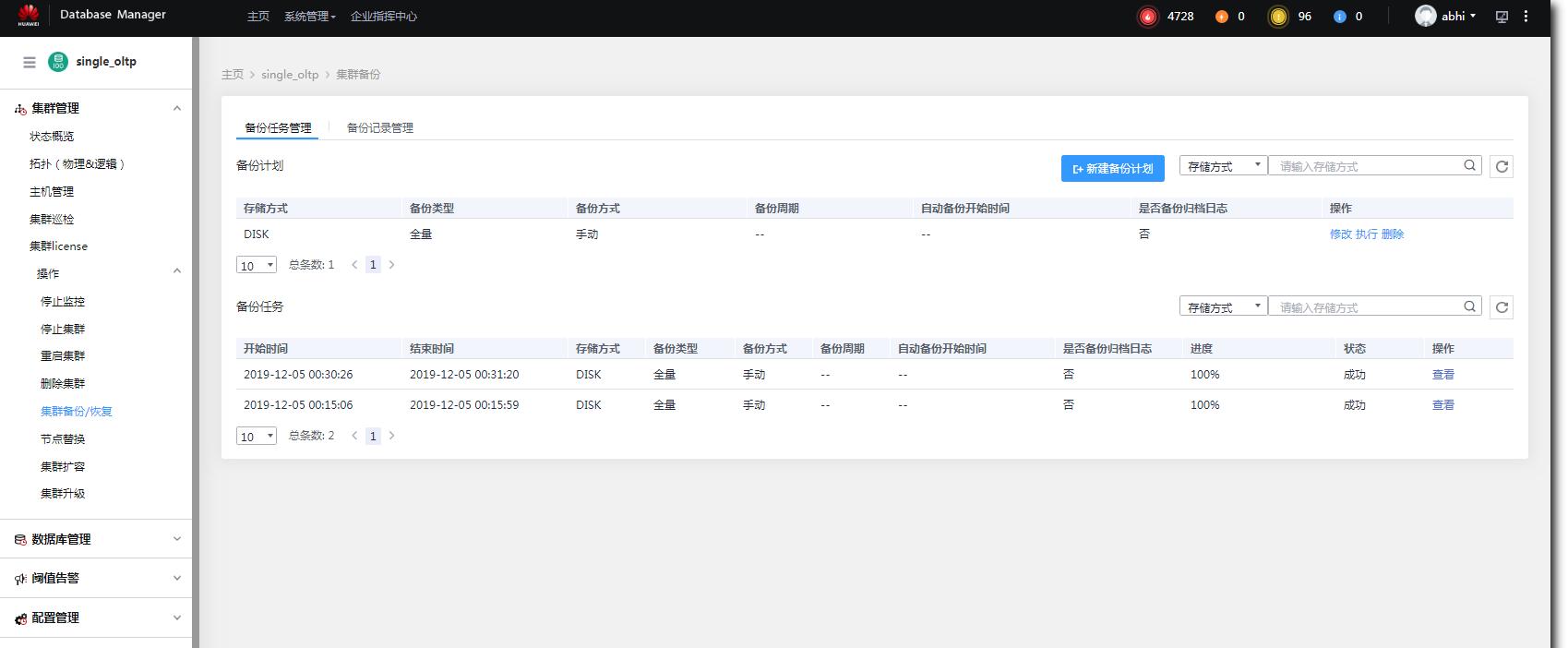1568x648 pixels.
Task: Click the yellow minor alarm icon
Action: [x=1278, y=17]
